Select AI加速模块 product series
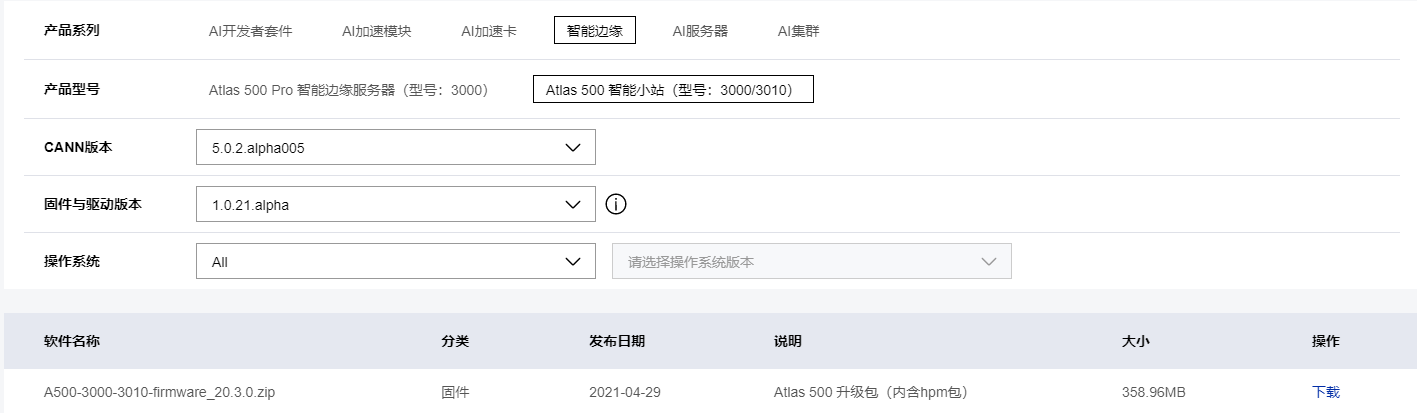Image resolution: width=1417 pixels, height=413 pixels. 376,31
